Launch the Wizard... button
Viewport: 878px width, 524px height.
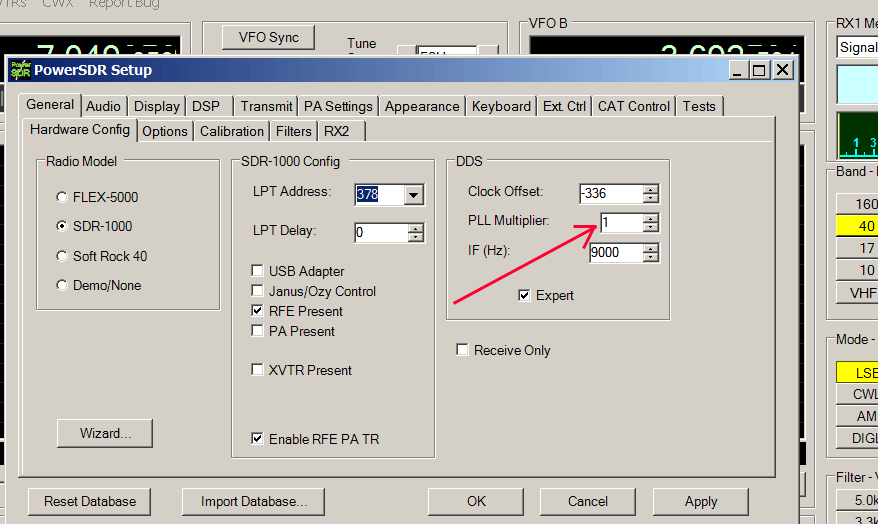click(104, 433)
